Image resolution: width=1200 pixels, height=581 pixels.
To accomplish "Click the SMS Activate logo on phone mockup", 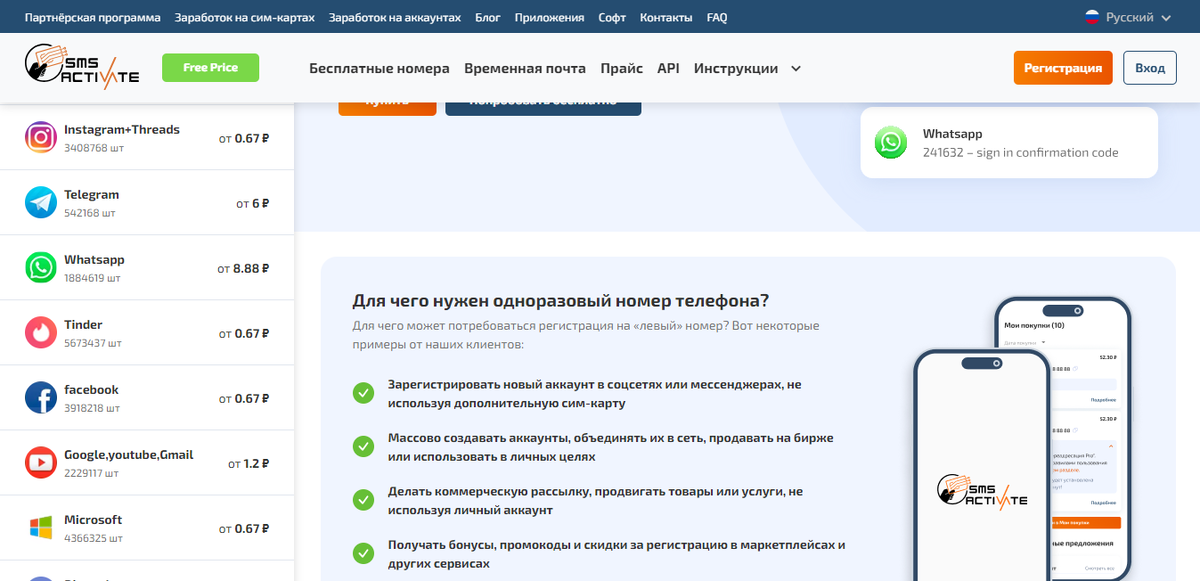I will click(x=982, y=491).
